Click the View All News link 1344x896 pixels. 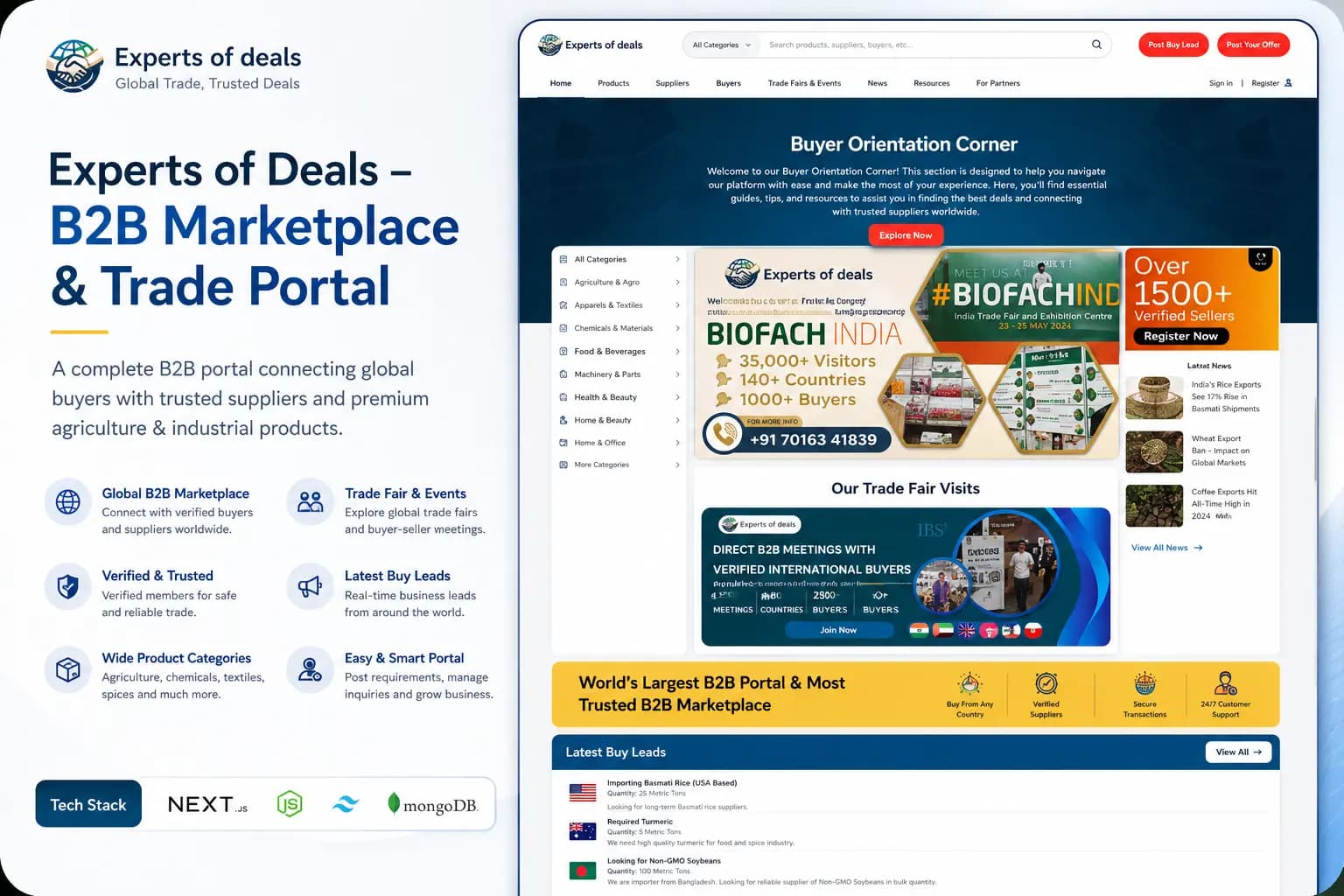click(x=1167, y=548)
